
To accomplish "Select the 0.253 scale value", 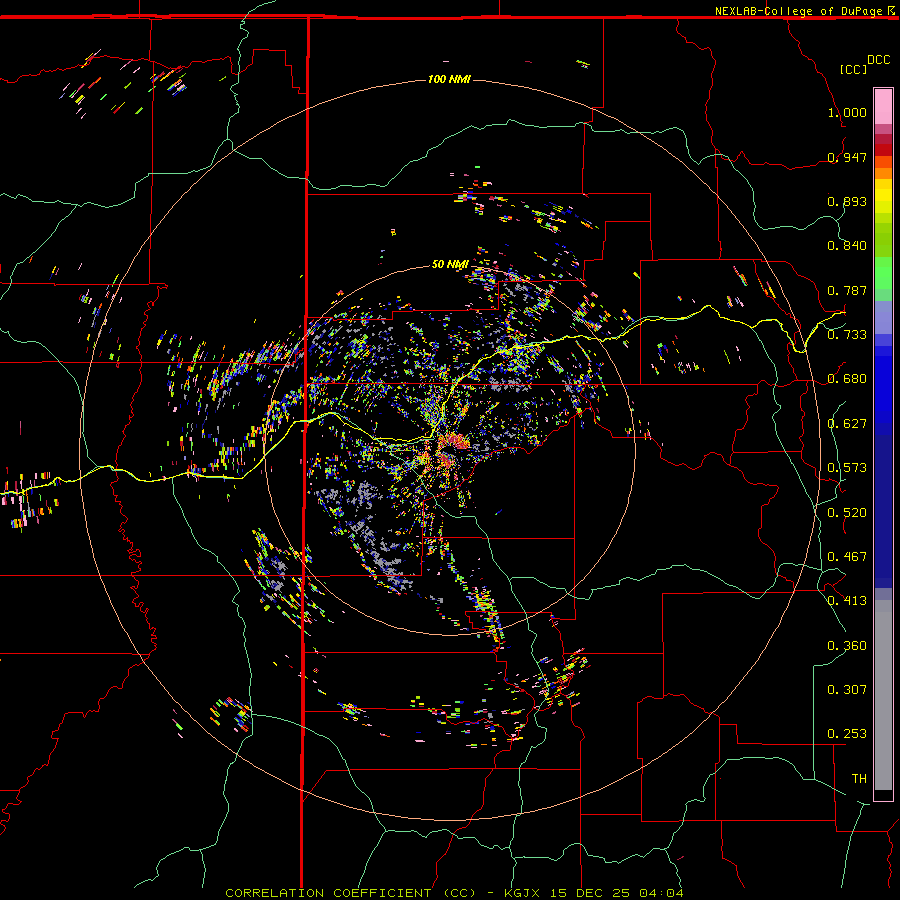I will [x=847, y=734].
